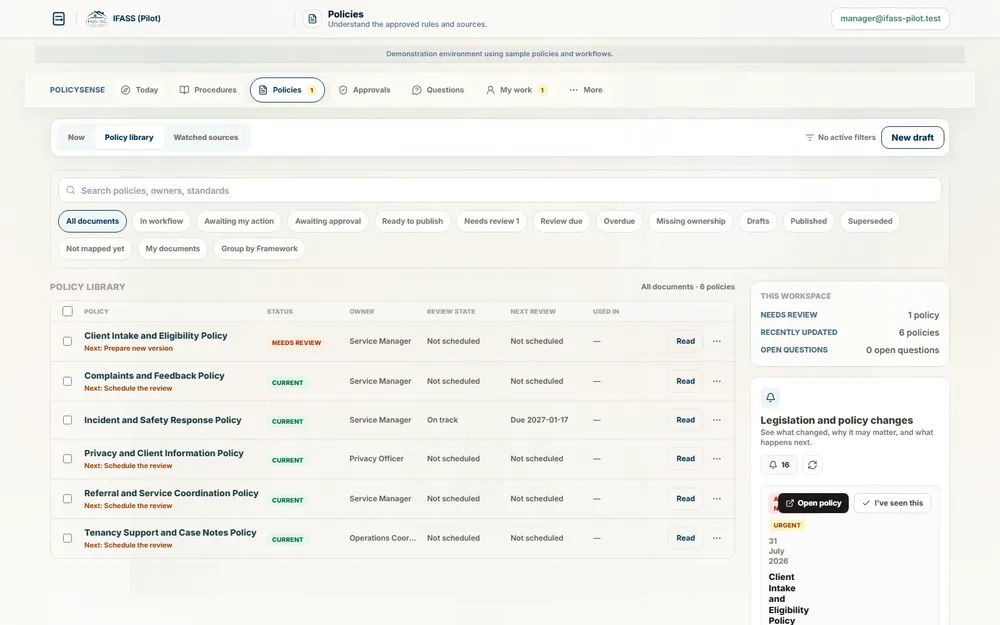The width and height of the screenshot is (1000, 625).
Task: Click the I've seen this button
Action: (x=892, y=503)
